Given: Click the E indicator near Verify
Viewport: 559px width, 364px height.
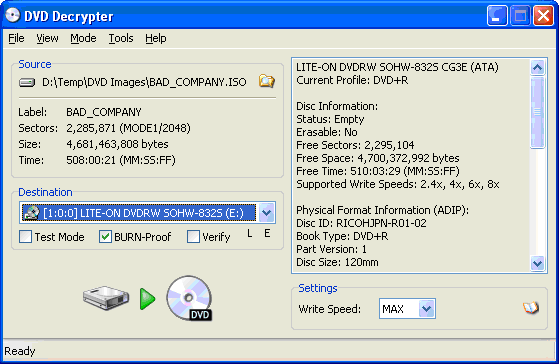Looking at the screenshot, I should [x=267, y=234].
